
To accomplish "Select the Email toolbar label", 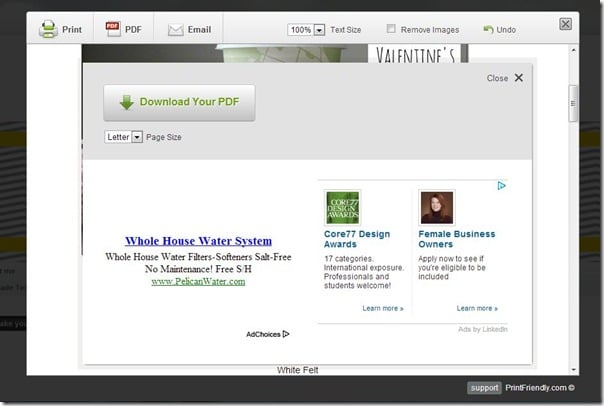I will (199, 30).
